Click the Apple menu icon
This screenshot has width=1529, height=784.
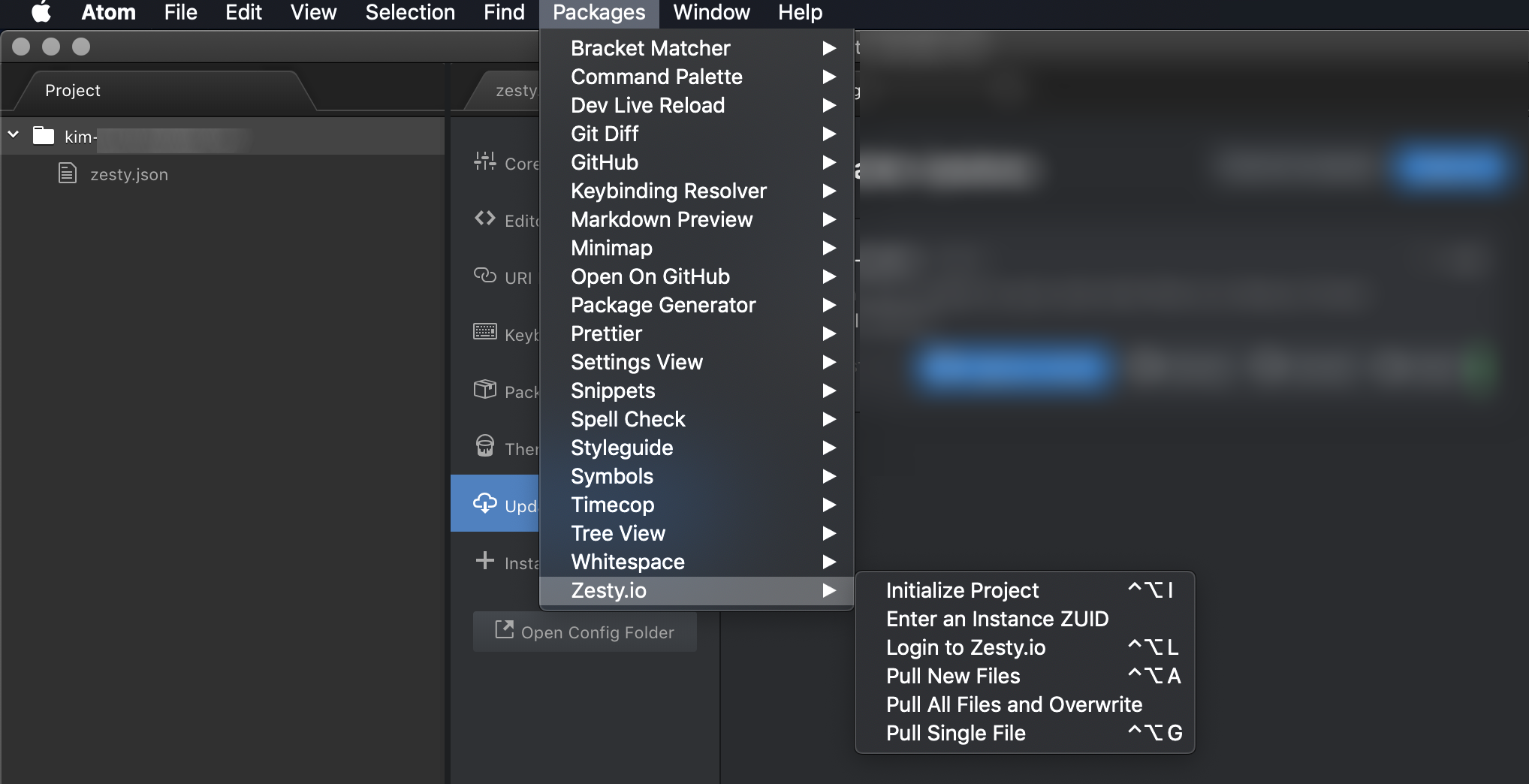[x=41, y=12]
